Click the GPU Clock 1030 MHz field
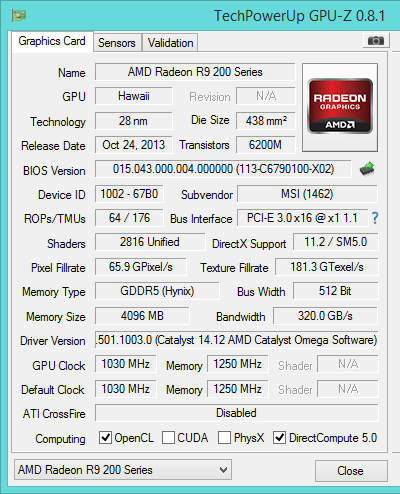Image resolution: width=400 pixels, height=494 pixels. point(126,364)
